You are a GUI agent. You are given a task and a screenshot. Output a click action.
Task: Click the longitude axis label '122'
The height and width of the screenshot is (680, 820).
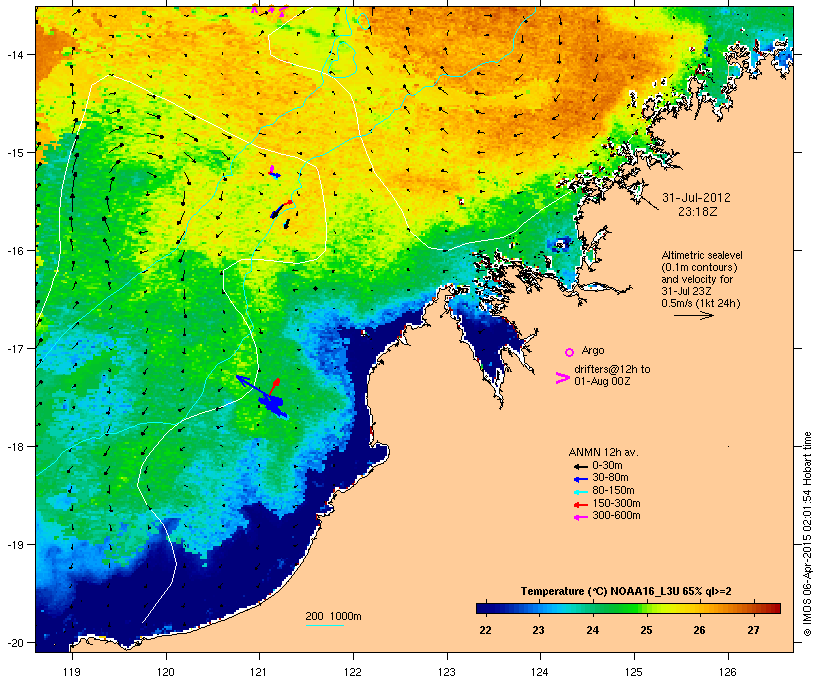click(353, 672)
